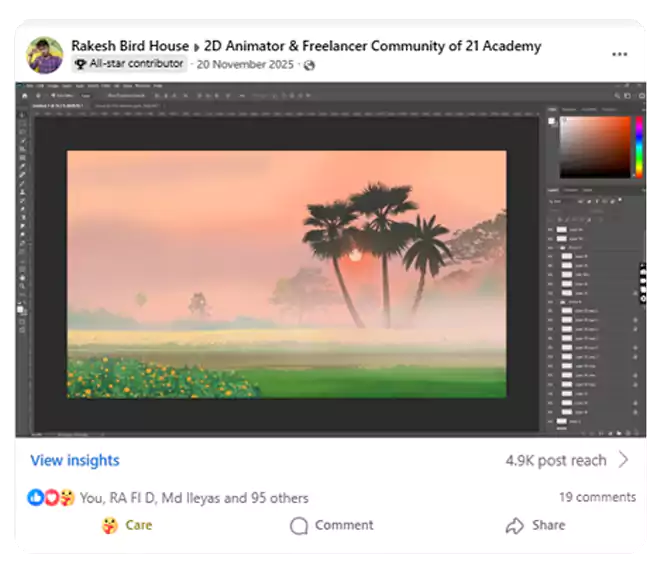Click the blue Like reaction icon

tap(35, 497)
